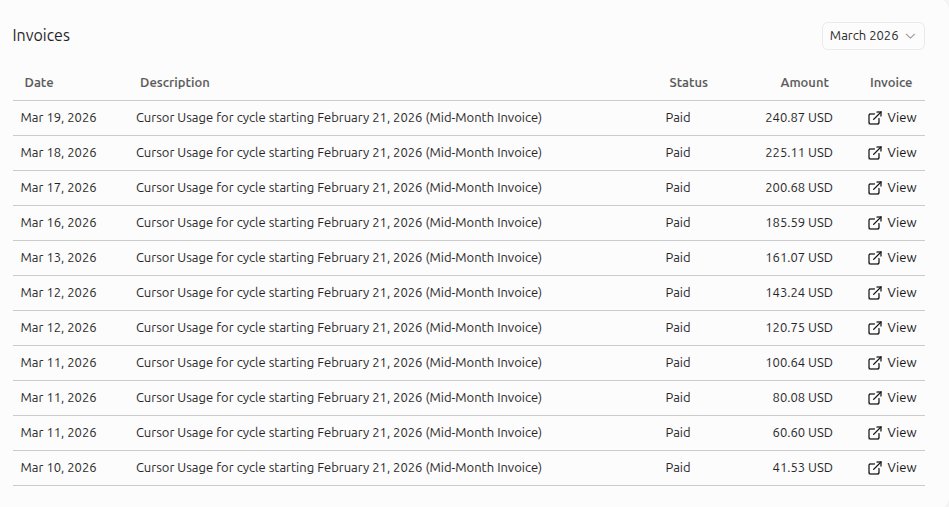Click the Status column header
949x507 pixels.
click(688, 82)
